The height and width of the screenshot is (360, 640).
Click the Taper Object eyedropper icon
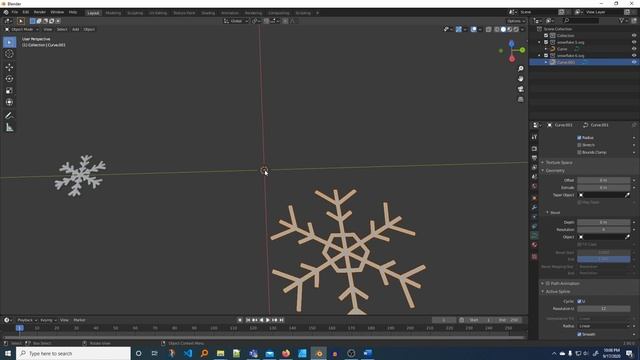[x=627, y=195]
